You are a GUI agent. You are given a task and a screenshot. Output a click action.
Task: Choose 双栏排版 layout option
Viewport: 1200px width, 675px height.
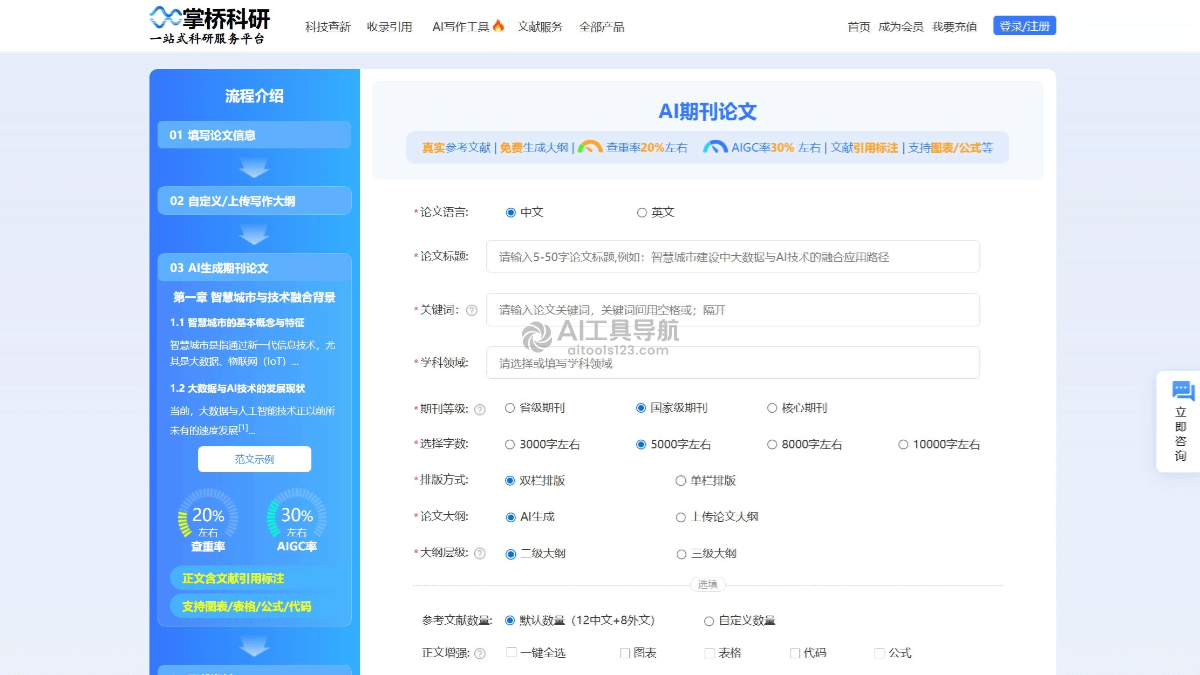[511, 481]
